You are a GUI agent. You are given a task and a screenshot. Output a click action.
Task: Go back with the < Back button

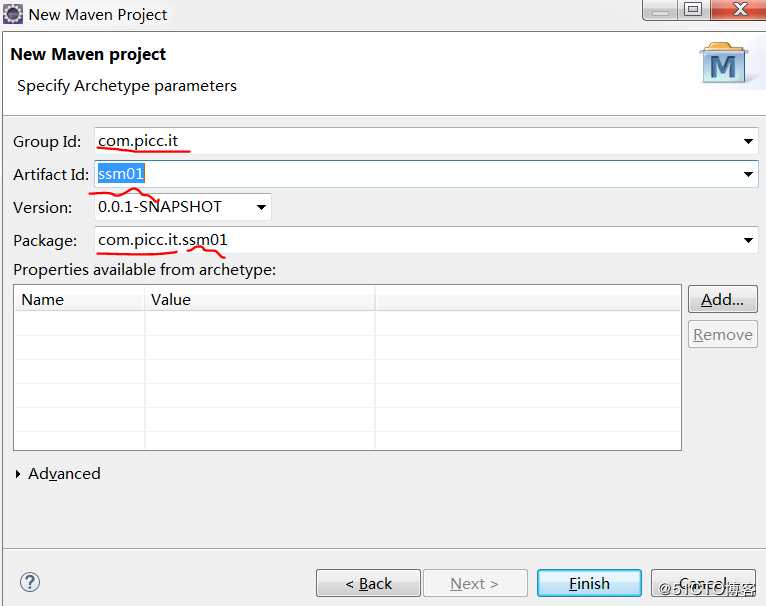point(368,583)
